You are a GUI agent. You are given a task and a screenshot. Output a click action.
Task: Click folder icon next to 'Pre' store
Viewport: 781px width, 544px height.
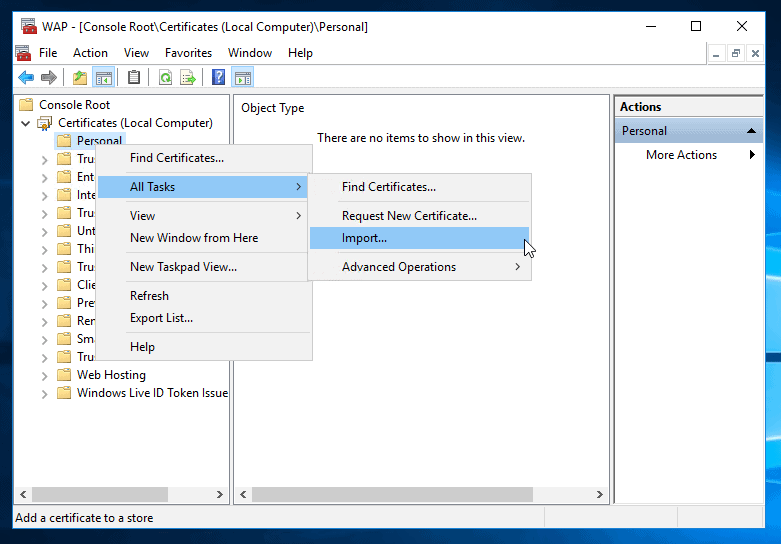coord(64,302)
